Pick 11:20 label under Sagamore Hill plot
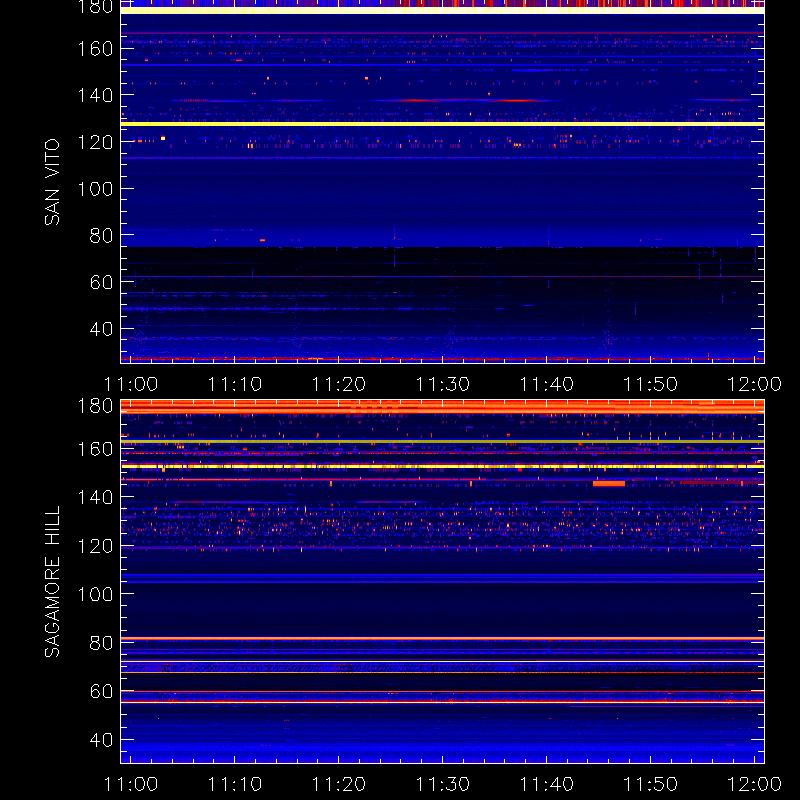Screen dimensions: 800x800 coord(339,784)
